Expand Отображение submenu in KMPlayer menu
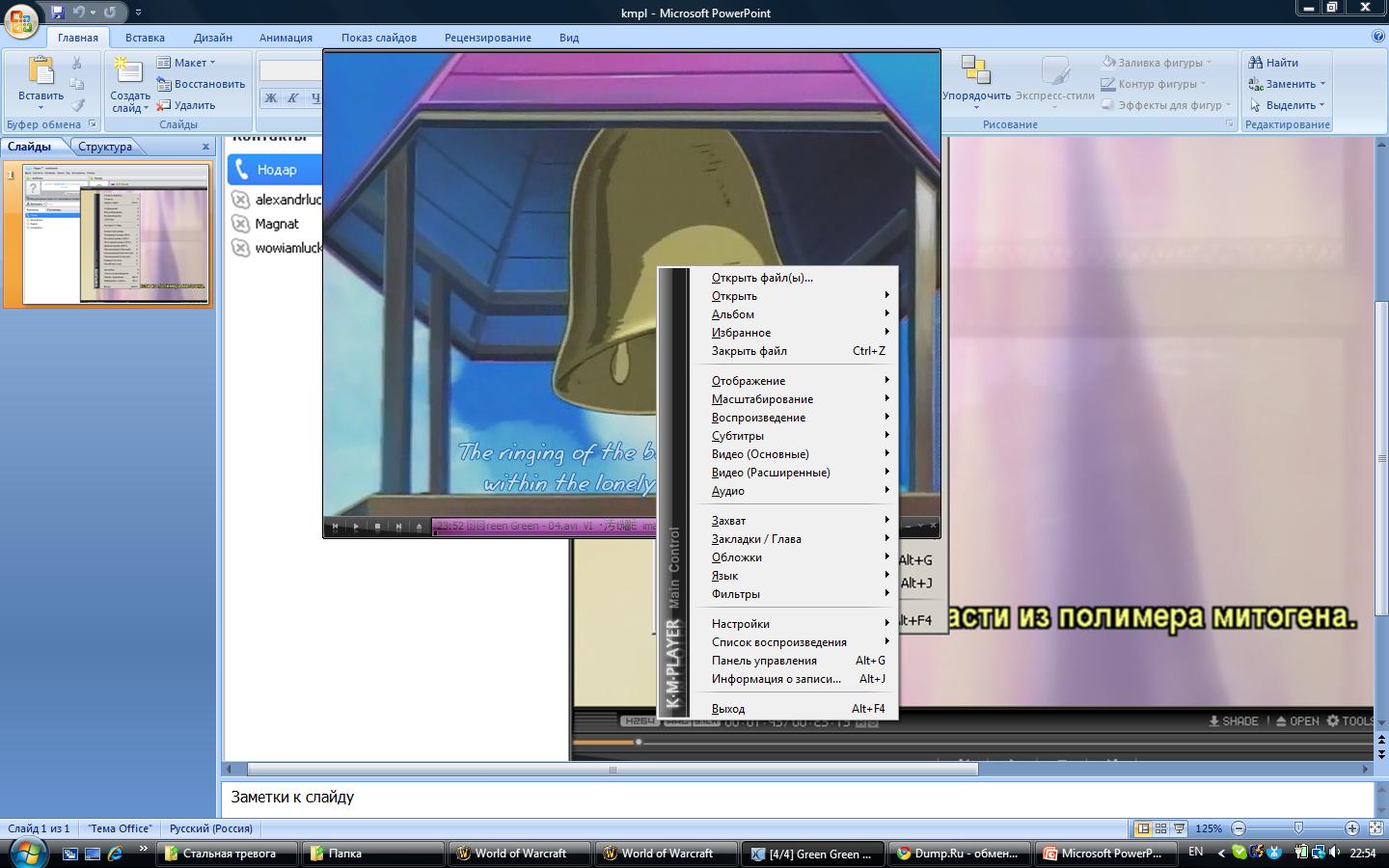The image size is (1389, 868). (797, 381)
